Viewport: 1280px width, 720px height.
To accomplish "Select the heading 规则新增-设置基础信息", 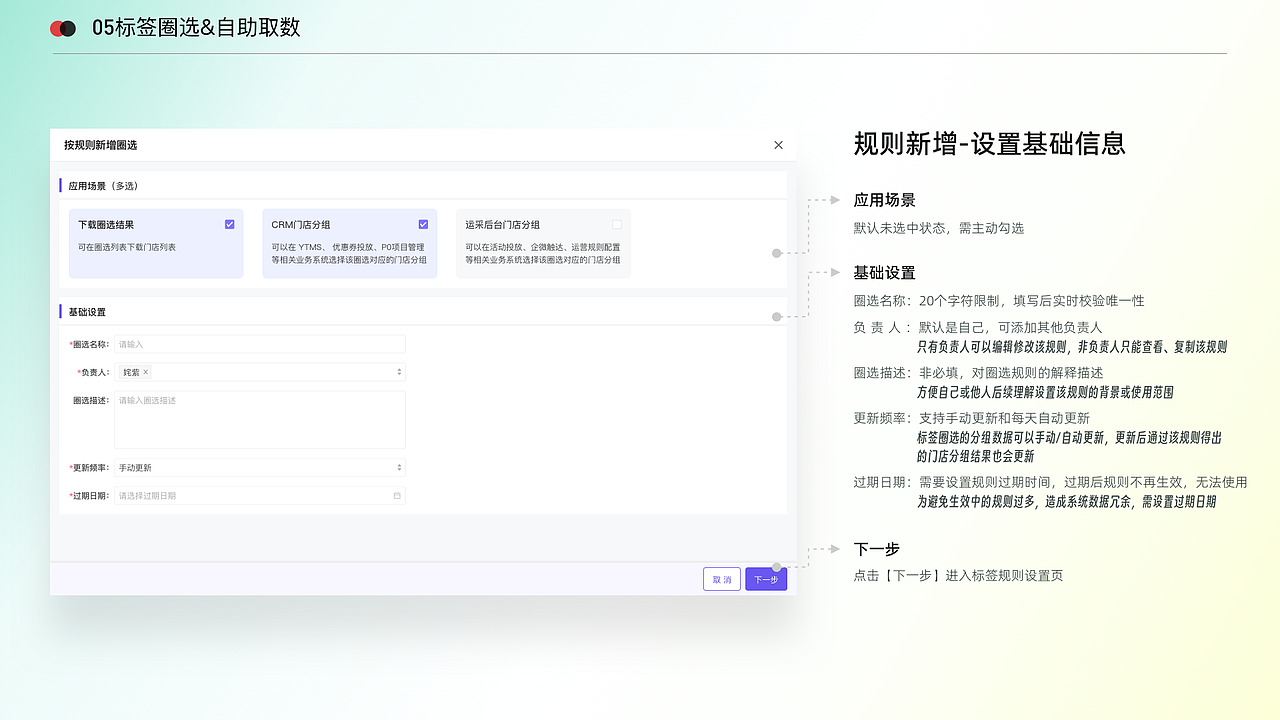I will (x=990, y=144).
